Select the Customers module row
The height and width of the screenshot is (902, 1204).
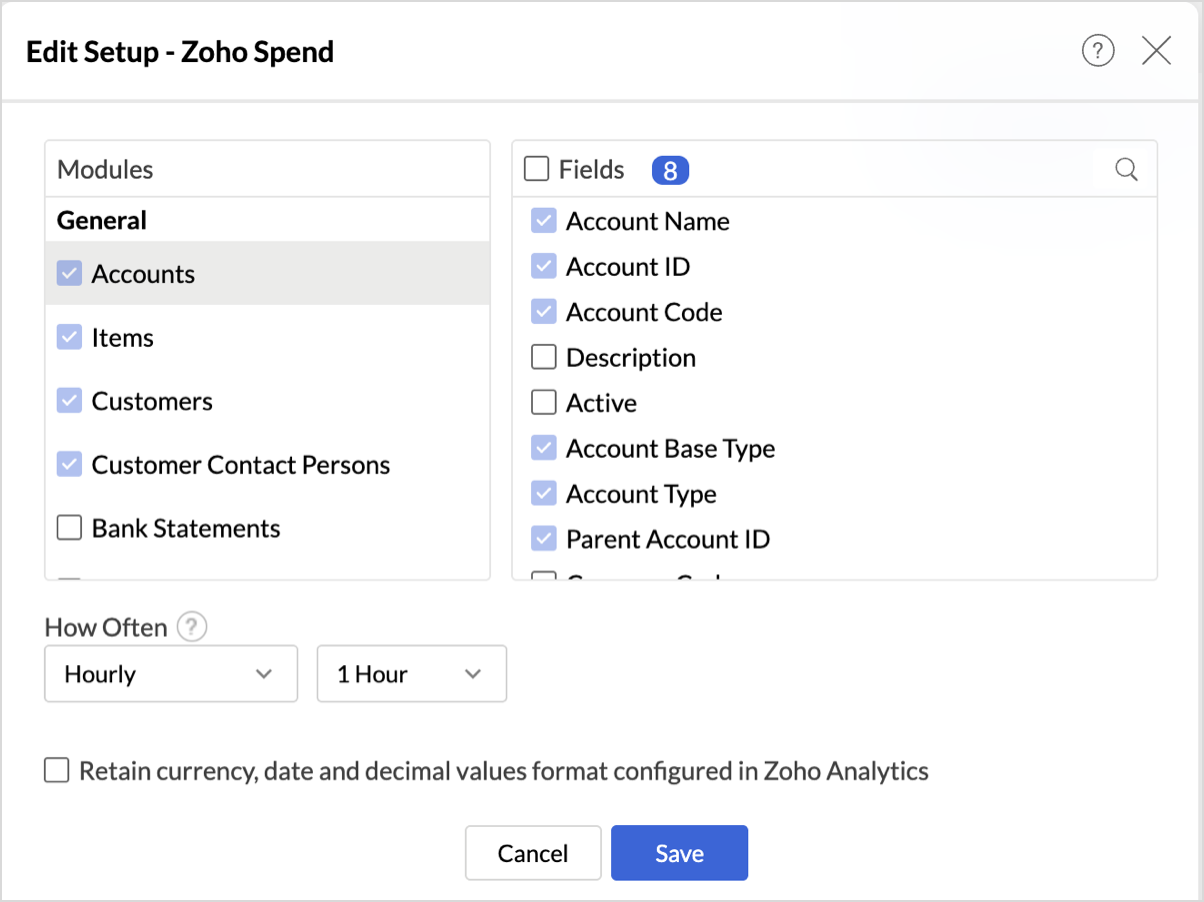point(152,401)
